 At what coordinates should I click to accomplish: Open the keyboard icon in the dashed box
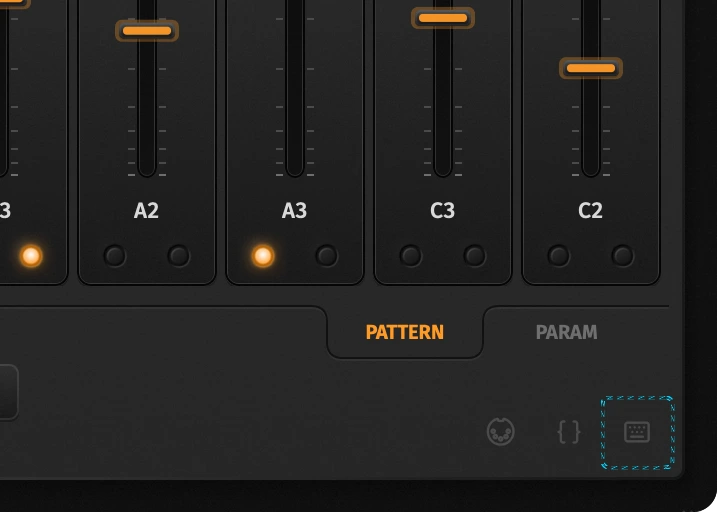coord(637,432)
